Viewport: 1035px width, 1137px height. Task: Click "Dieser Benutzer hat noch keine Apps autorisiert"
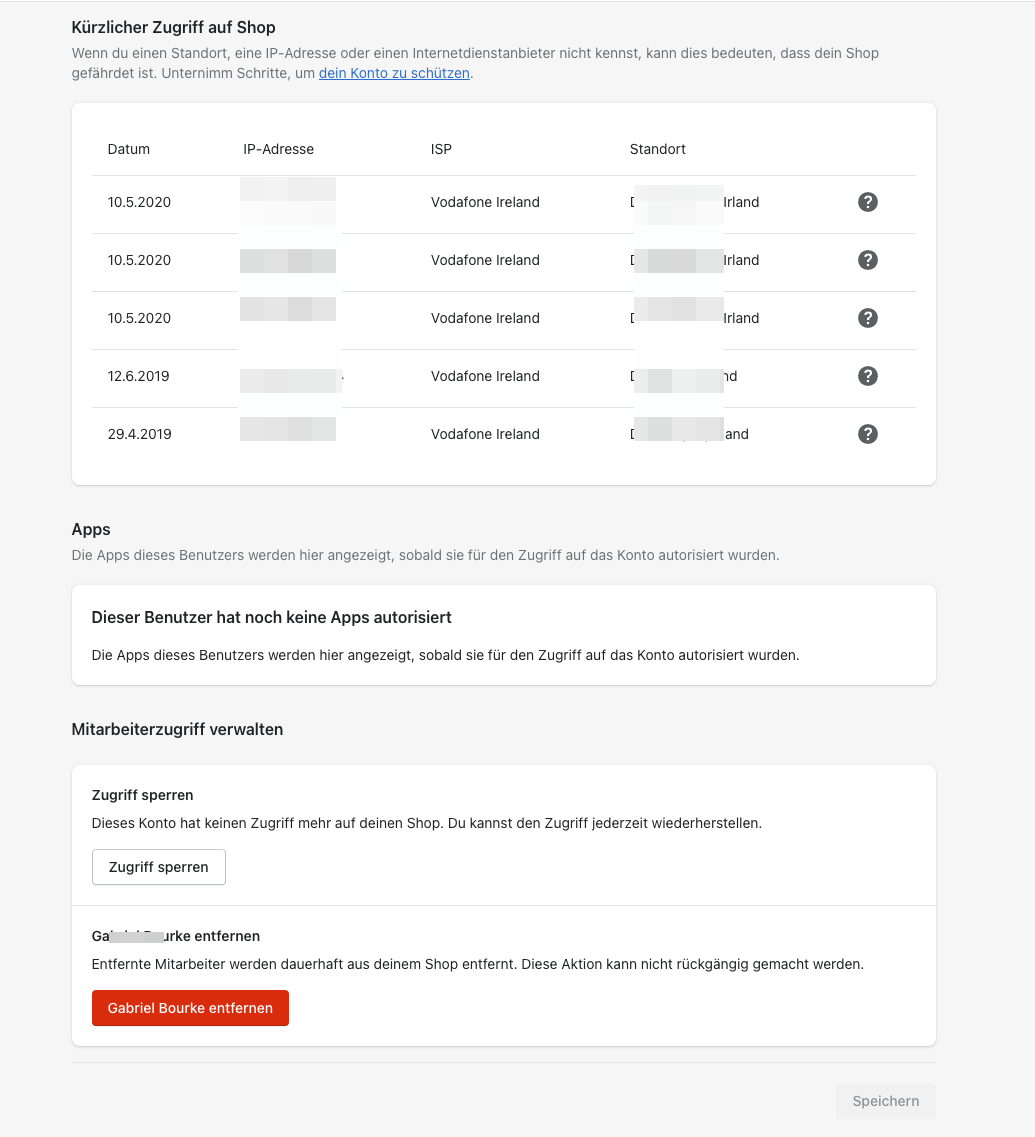(271, 617)
